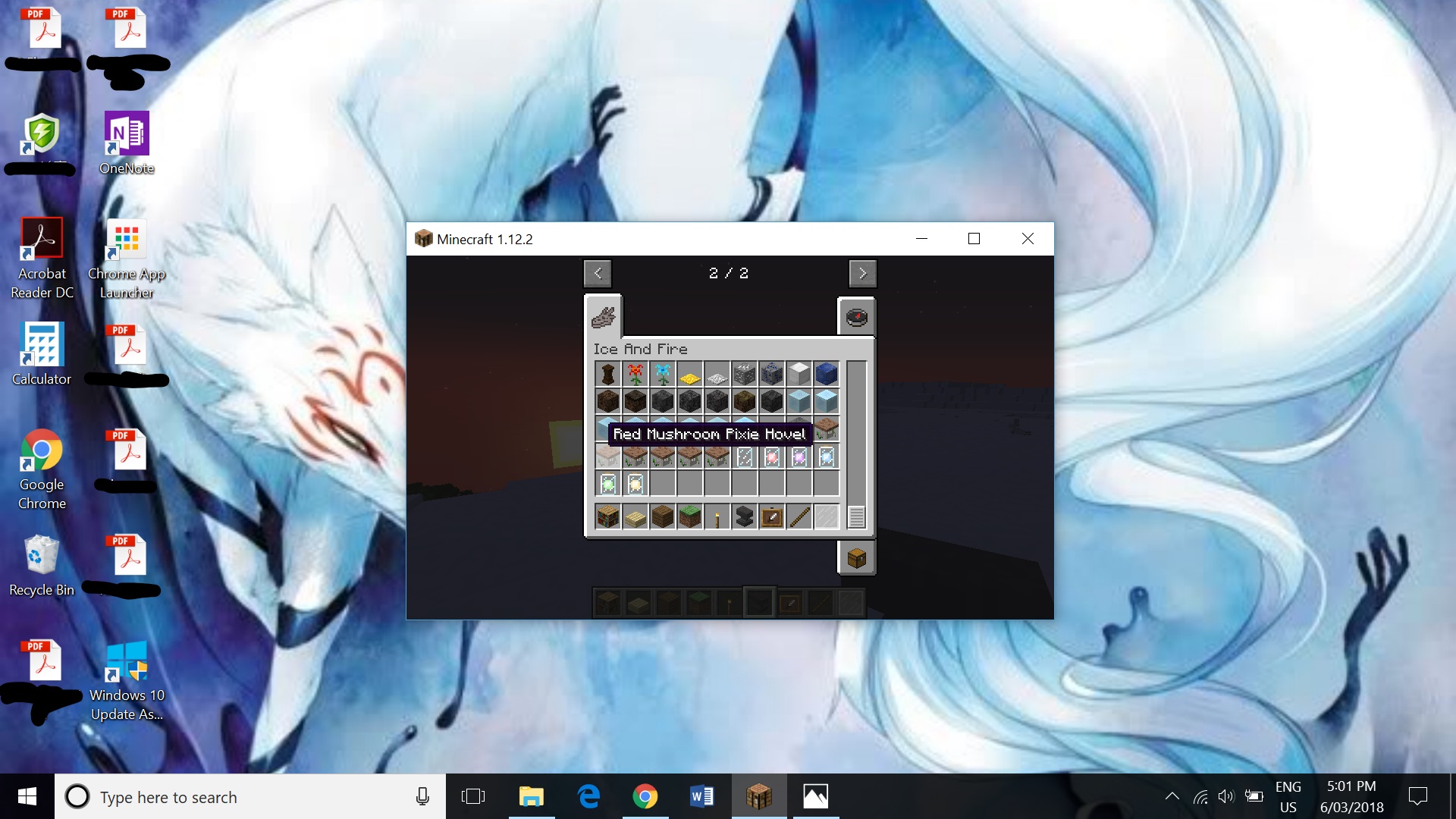Select the highlighted hotbar slot

click(758, 601)
